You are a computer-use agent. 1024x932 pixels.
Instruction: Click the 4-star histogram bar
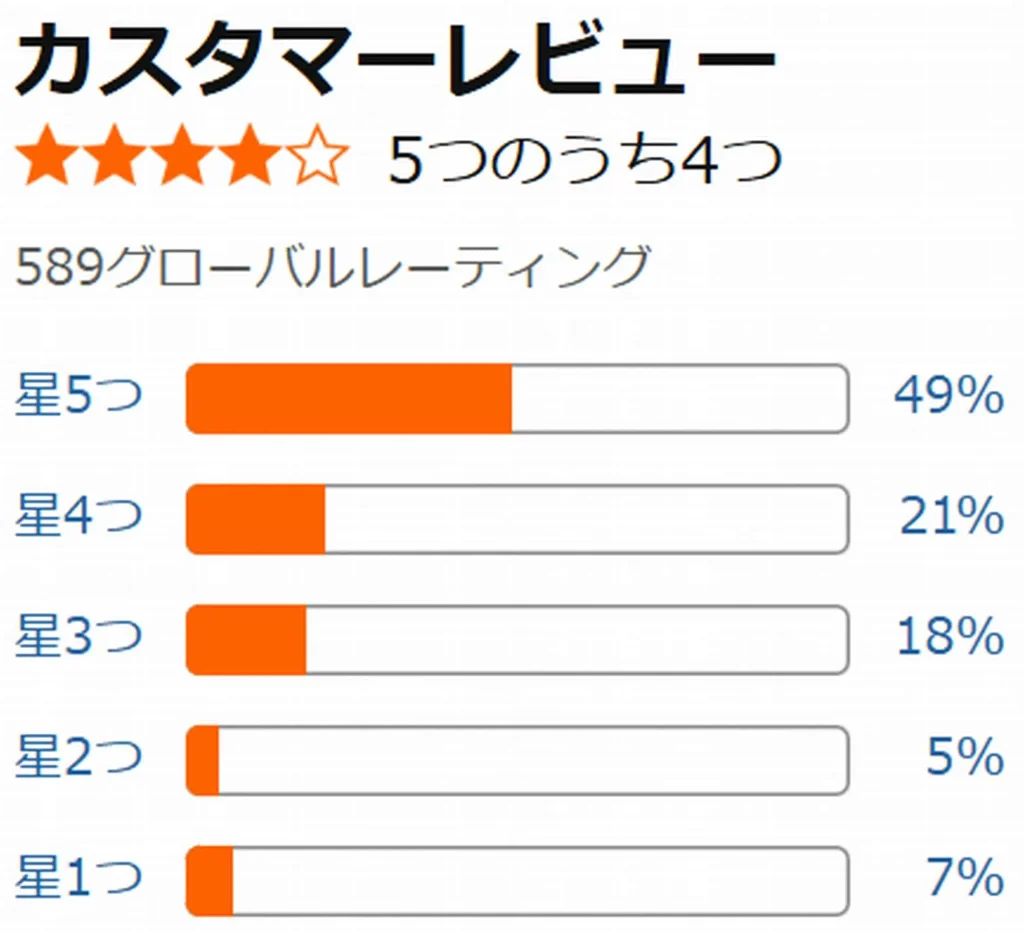pos(517,519)
